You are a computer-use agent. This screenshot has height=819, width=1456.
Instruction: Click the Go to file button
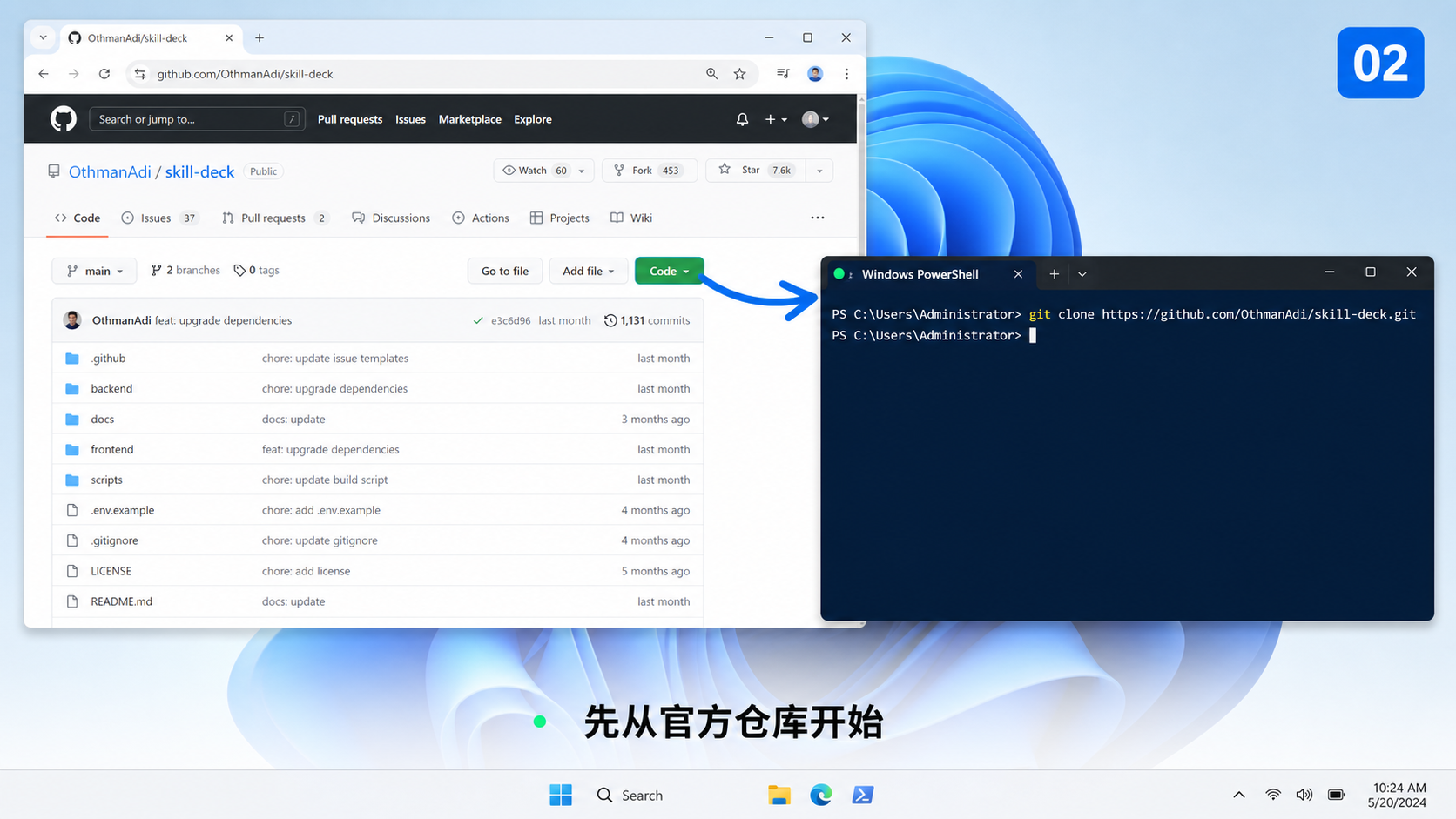tap(505, 271)
